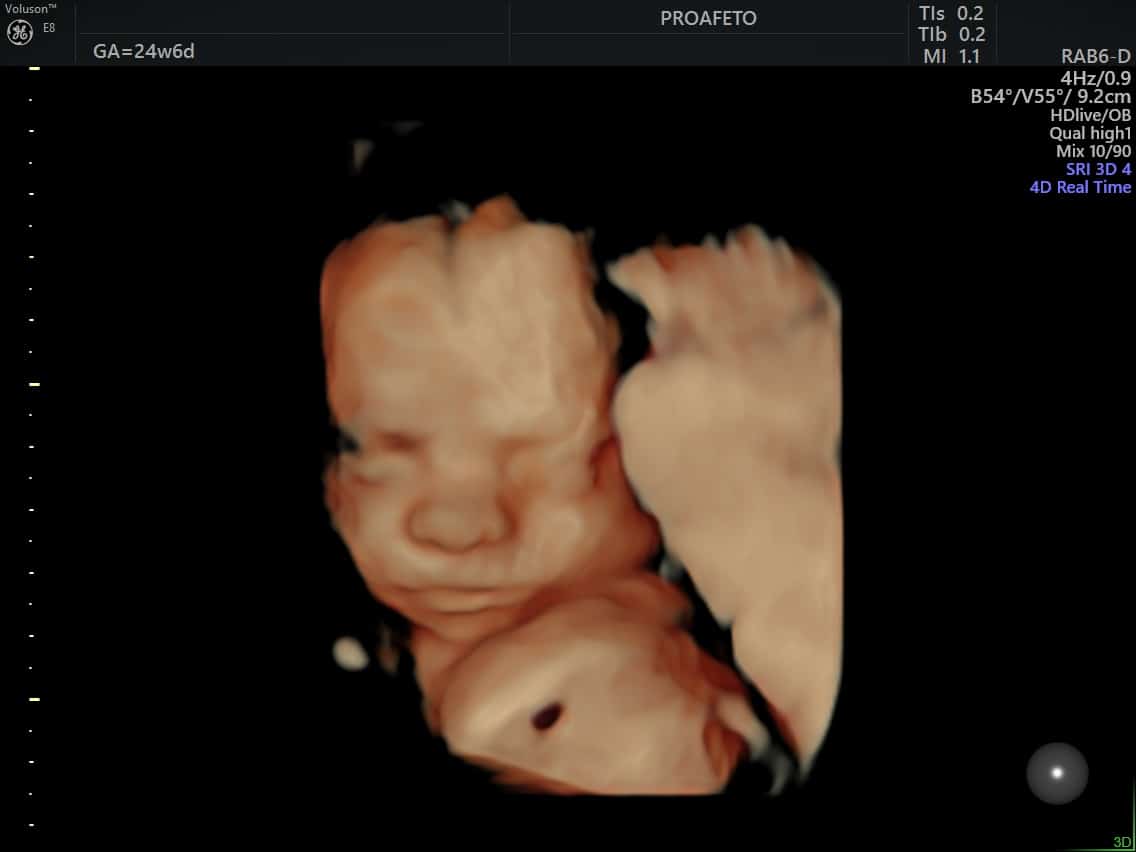Click the 3D indicator in the corner

click(x=1121, y=843)
